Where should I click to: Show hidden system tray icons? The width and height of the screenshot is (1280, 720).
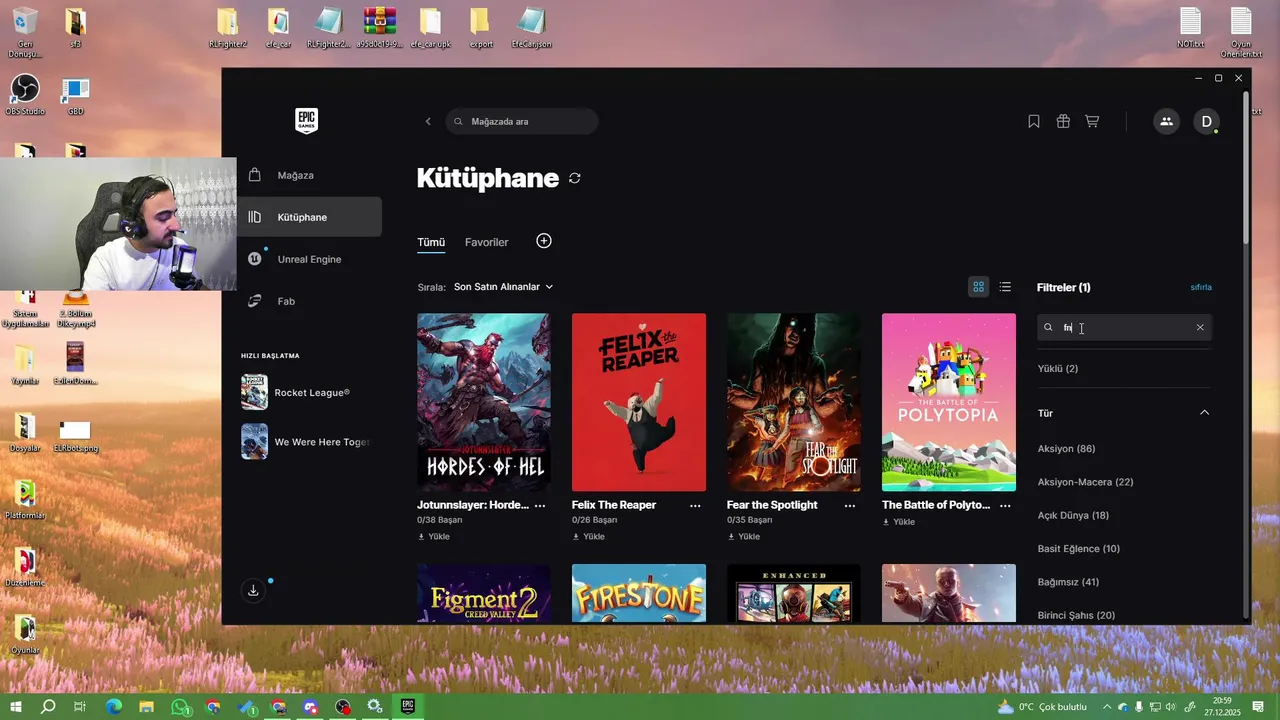pyautogui.click(x=1107, y=707)
